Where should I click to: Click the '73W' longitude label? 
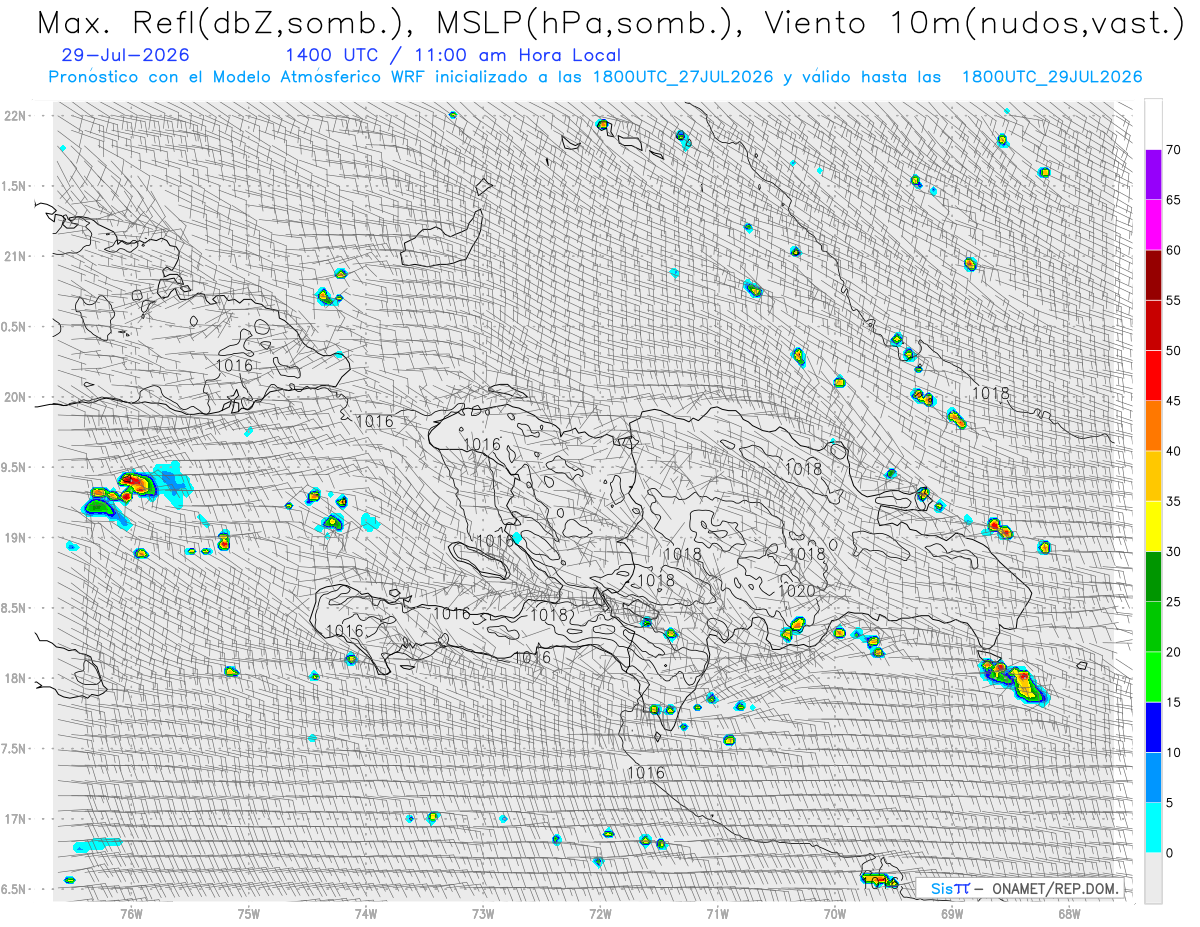click(x=483, y=913)
